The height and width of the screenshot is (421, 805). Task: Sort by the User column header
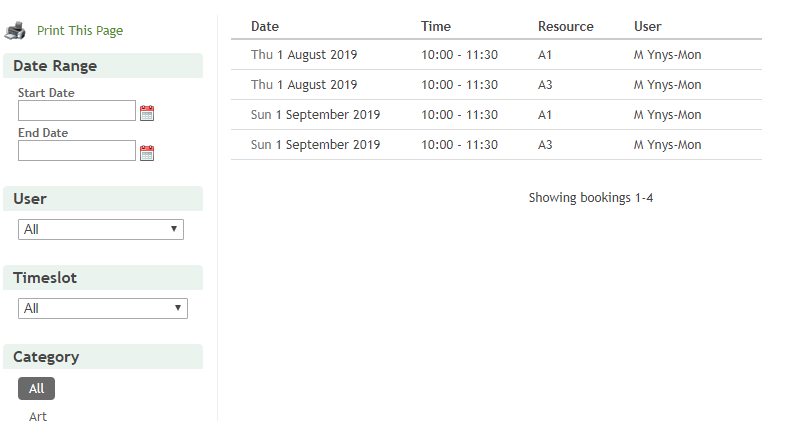coord(648,27)
